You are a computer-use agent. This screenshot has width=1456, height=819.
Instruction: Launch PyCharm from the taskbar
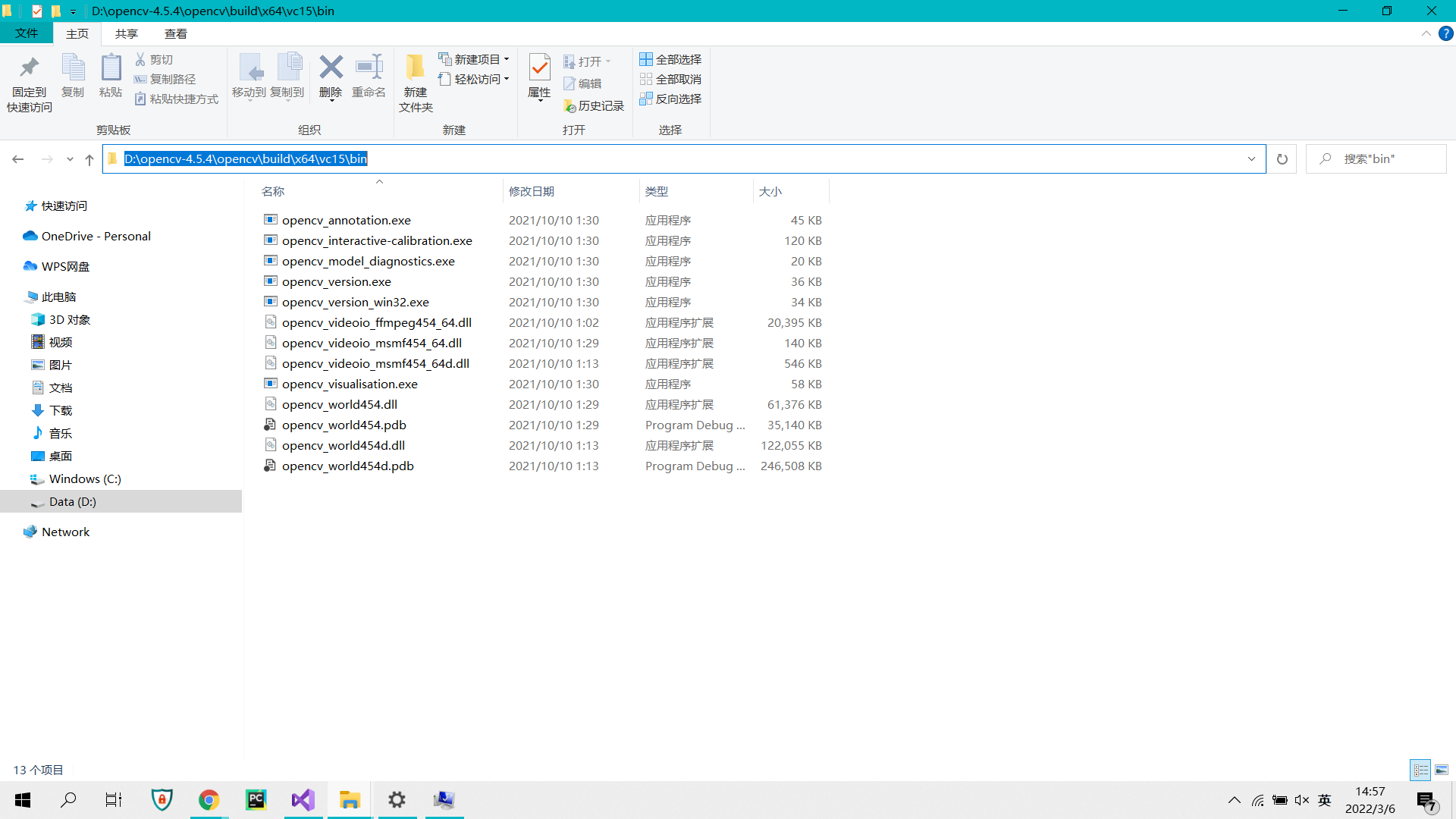coord(256,799)
